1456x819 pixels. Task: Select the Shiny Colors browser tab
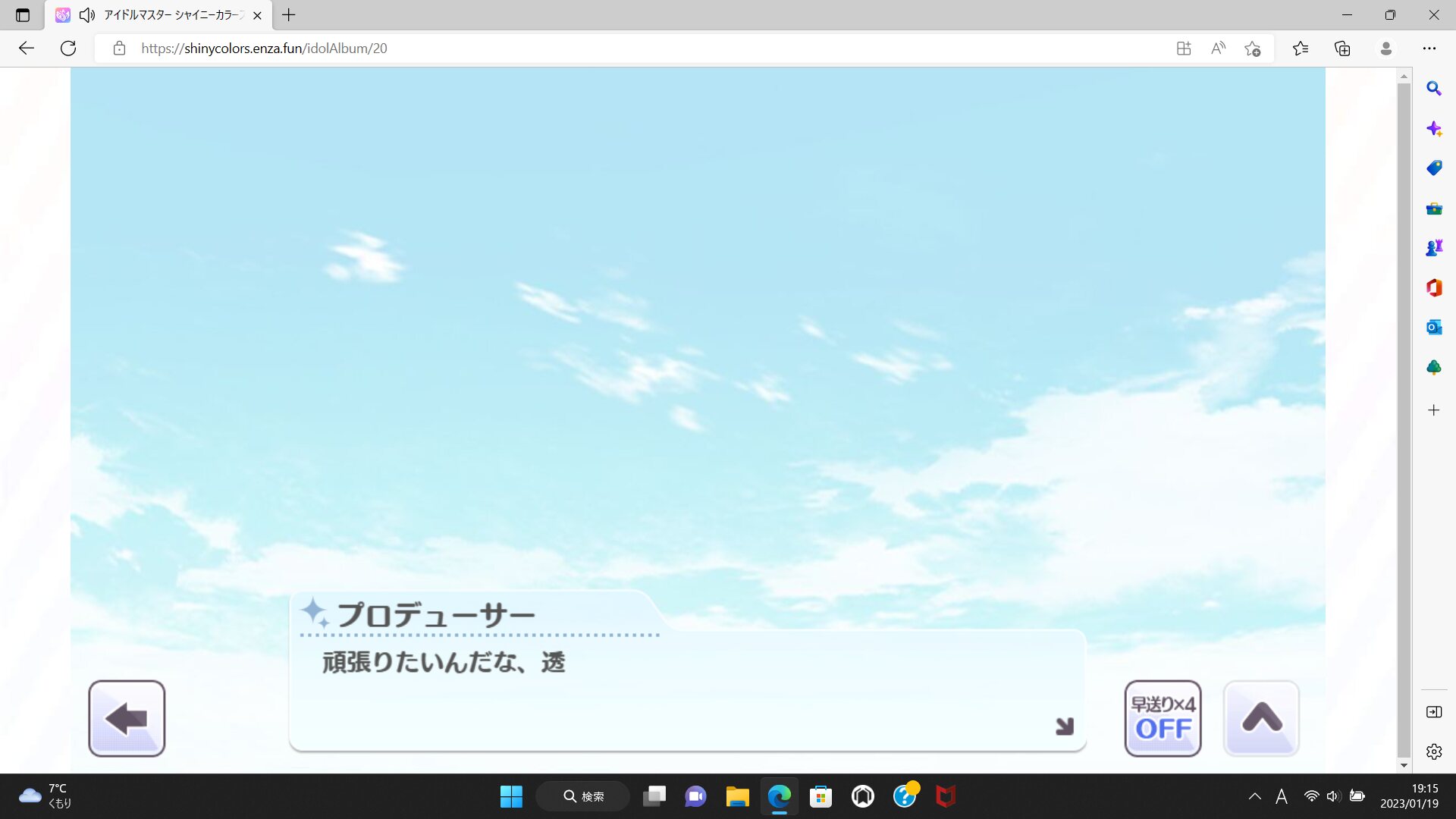[x=173, y=15]
